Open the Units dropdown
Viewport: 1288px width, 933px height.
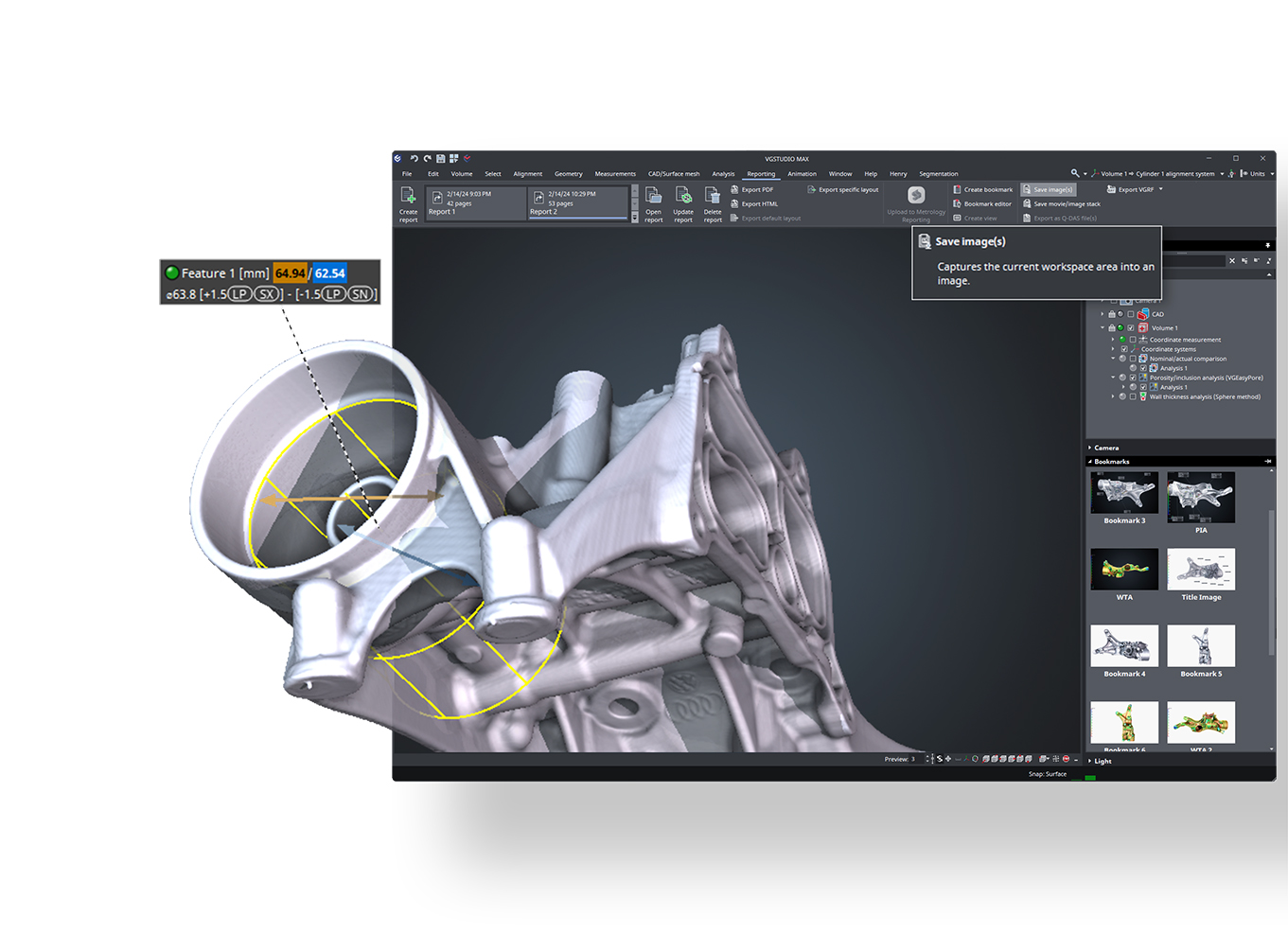1272,174
